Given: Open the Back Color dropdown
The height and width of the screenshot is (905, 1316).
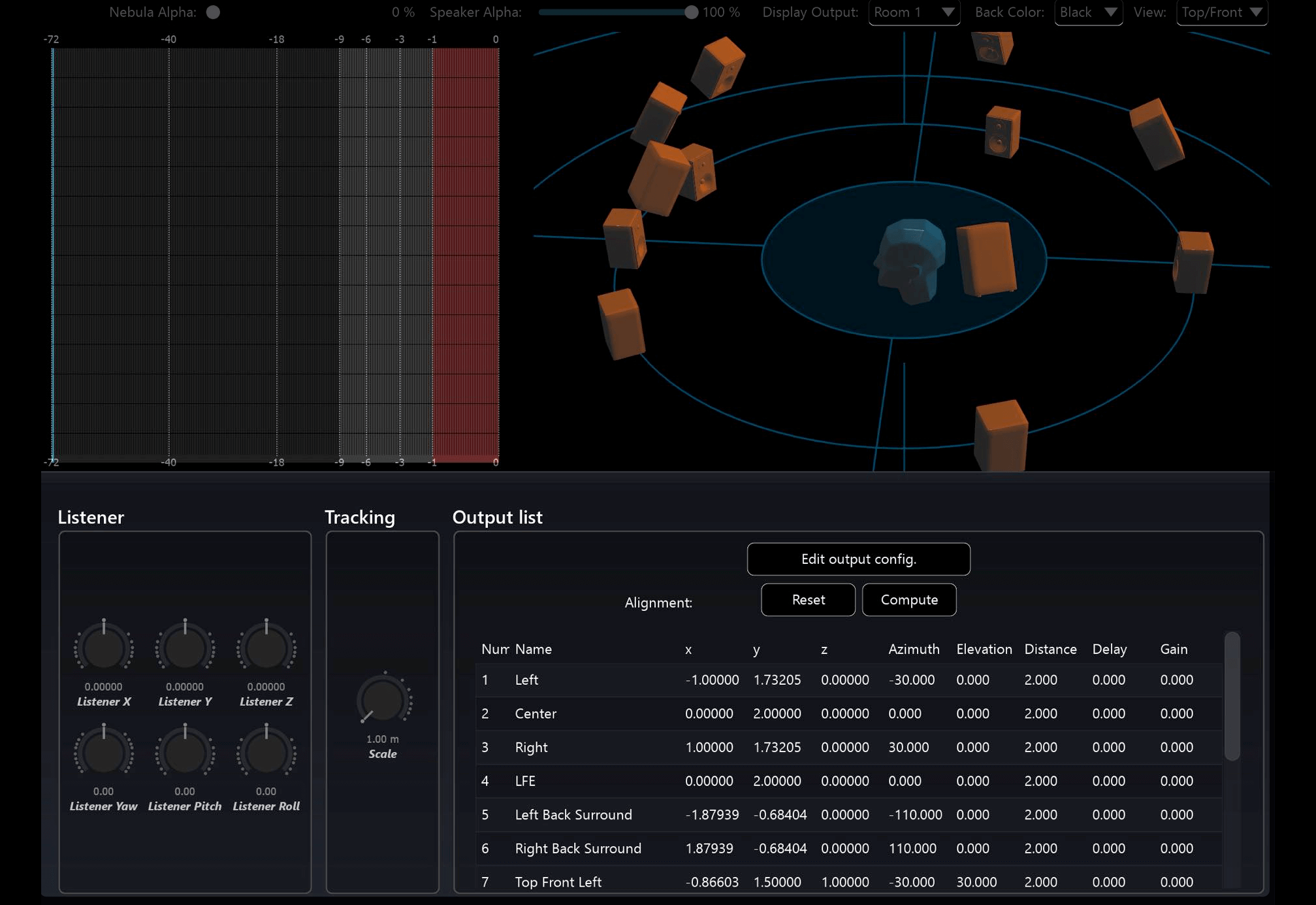Looking at the screenshot, I should 1088,12.
